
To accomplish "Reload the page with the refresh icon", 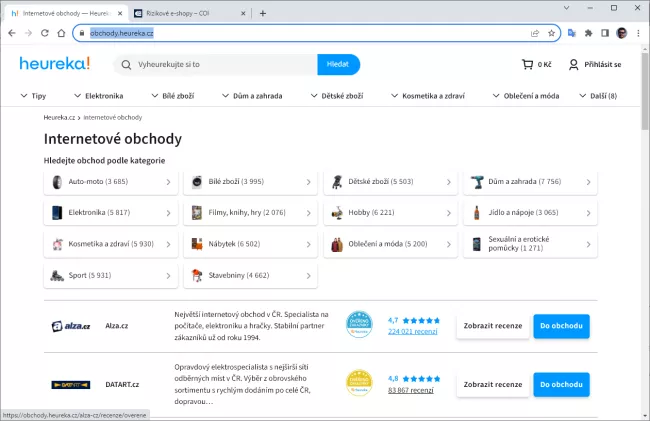I will point(46,33).
